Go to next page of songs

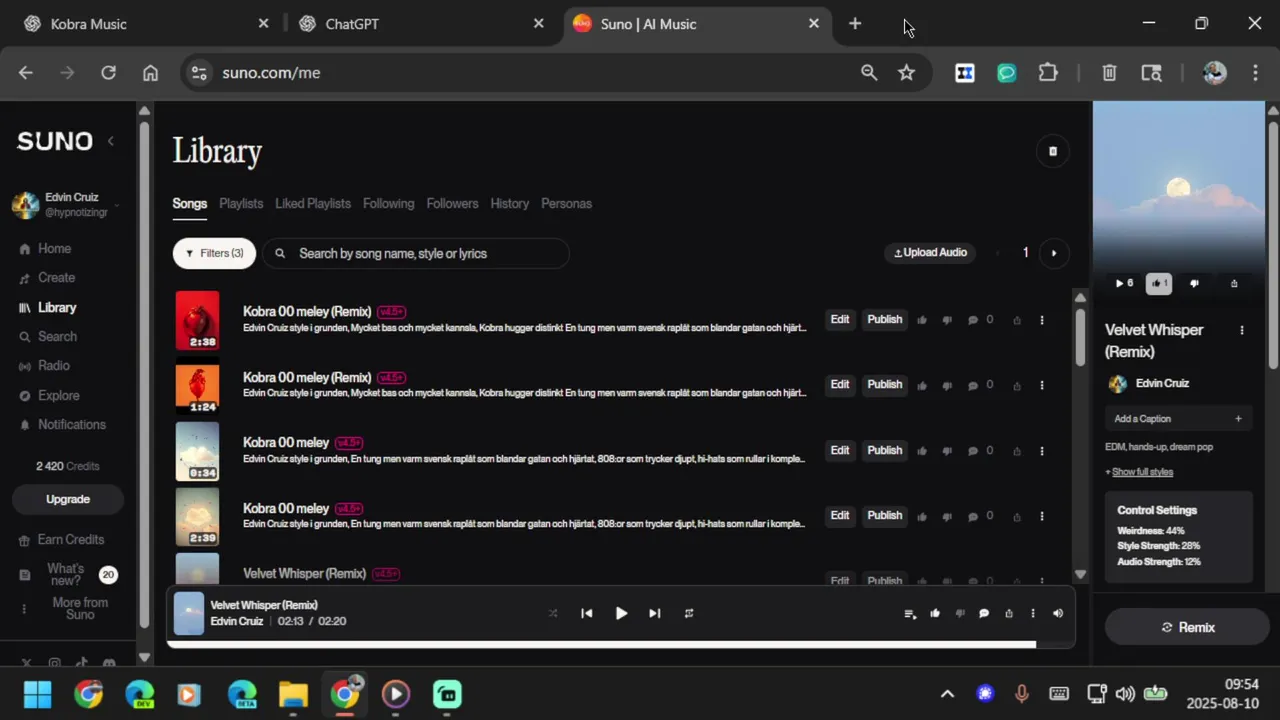1053,253
